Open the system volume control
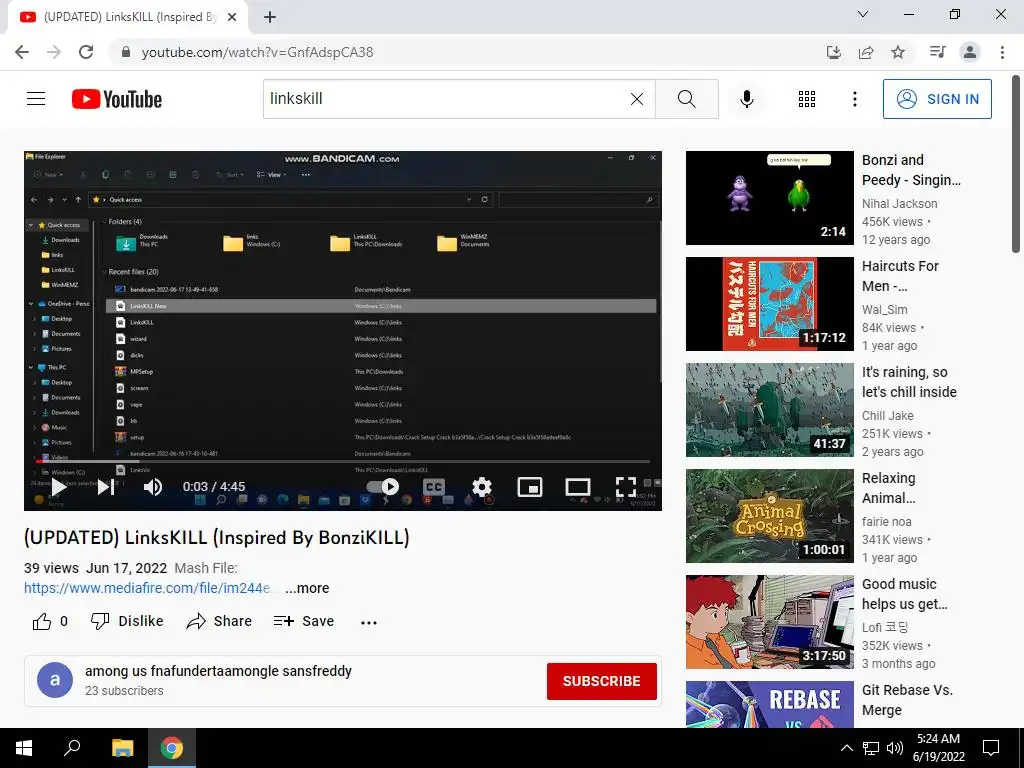 point(895,748)
